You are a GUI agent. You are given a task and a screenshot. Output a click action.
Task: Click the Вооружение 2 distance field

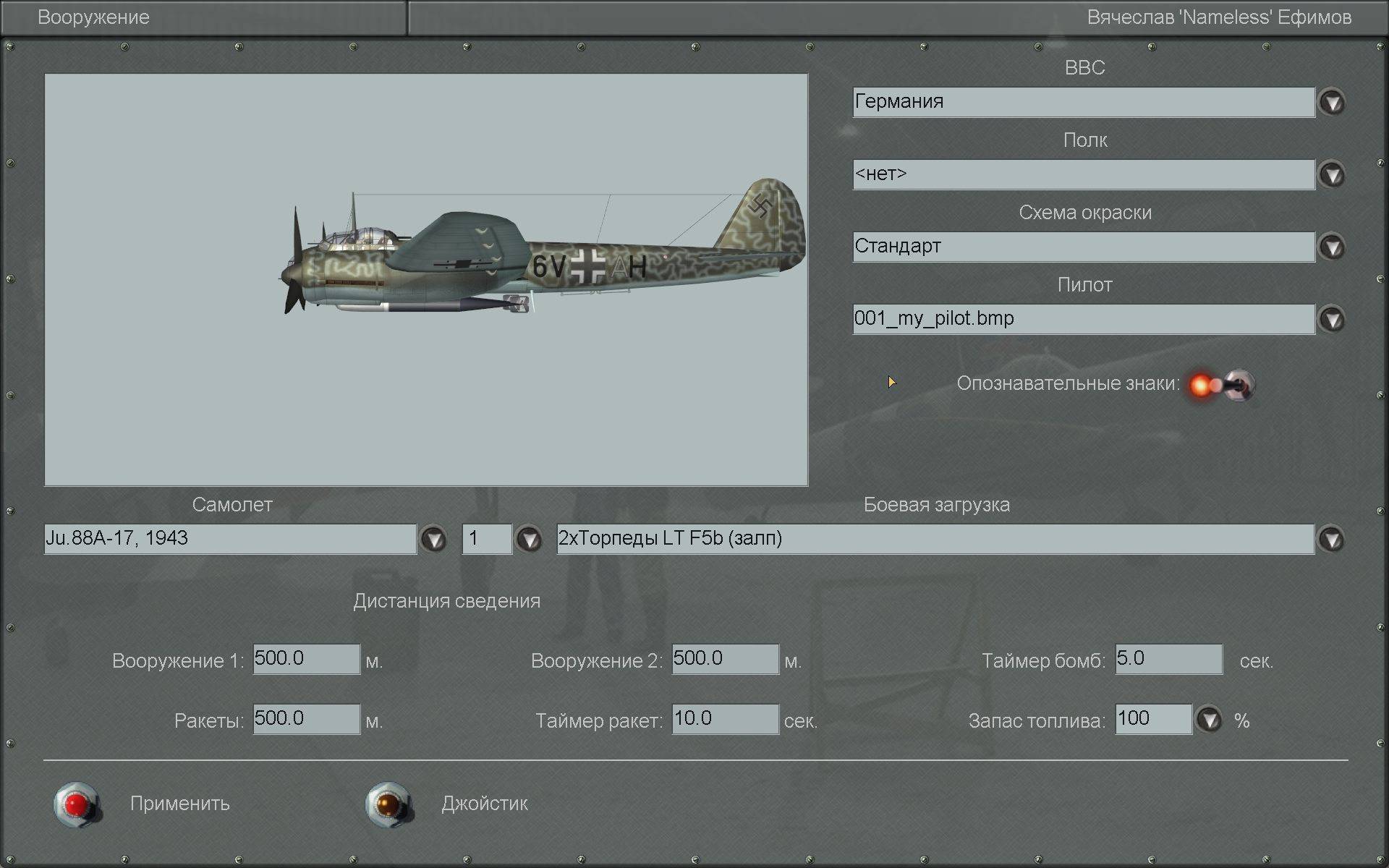click(x=725, y=659)
